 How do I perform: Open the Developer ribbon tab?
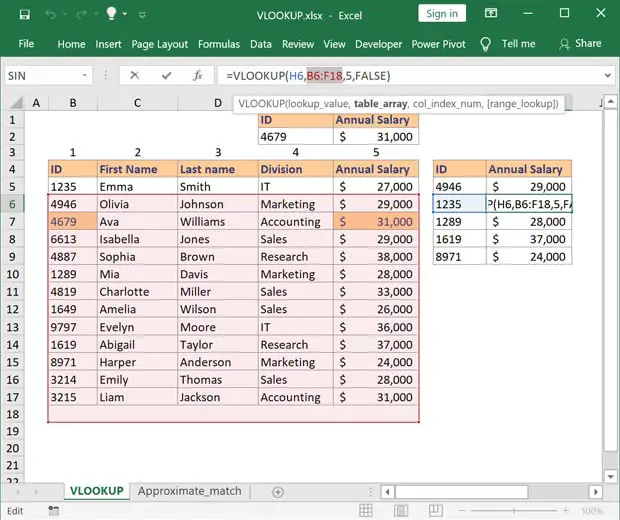378,44
